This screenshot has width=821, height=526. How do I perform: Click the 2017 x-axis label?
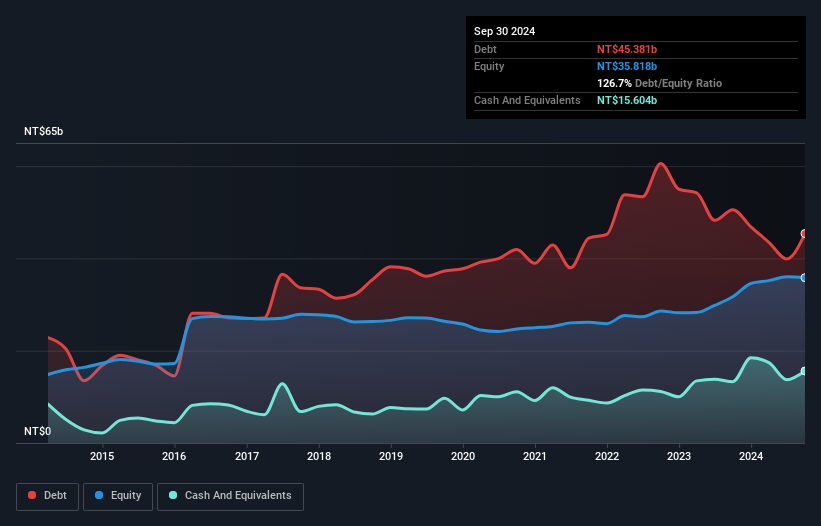pos(247,456)
